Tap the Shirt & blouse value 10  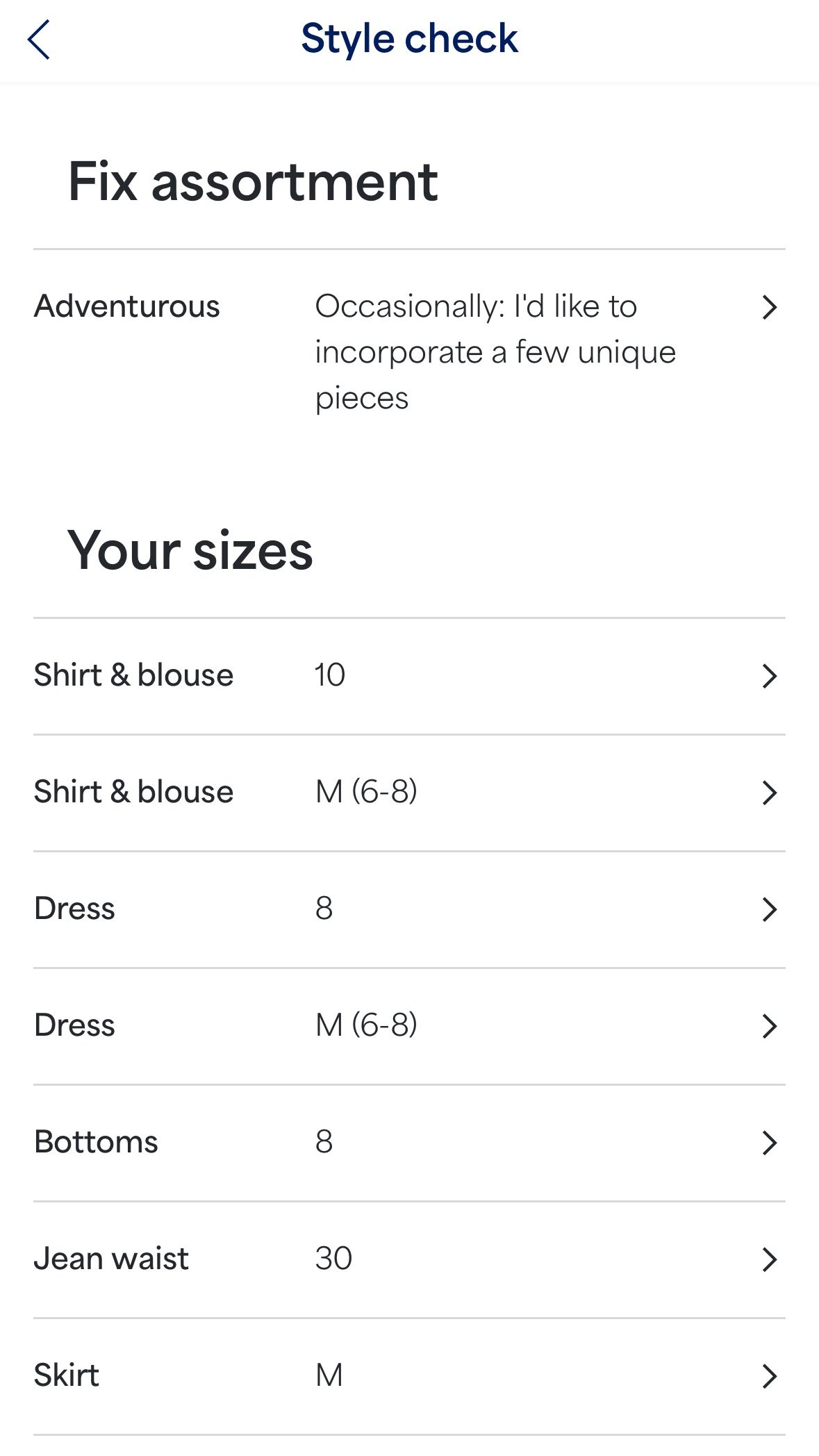329,675
